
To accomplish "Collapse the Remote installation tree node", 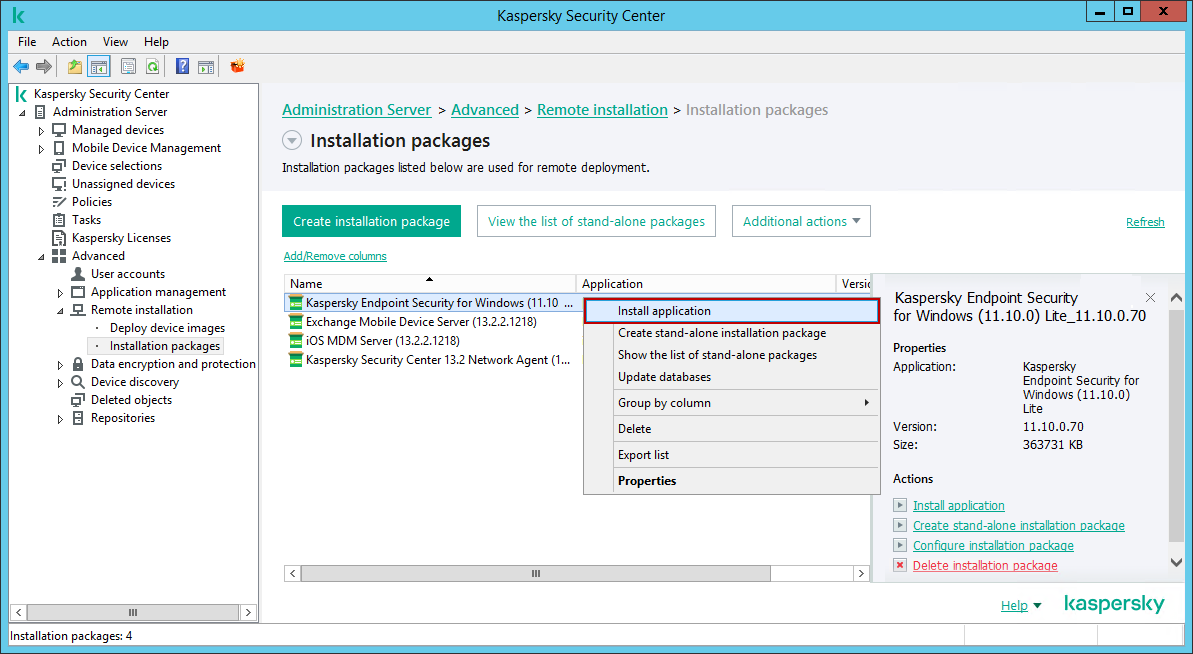I will pyautogui.click(x=60, y=311).
